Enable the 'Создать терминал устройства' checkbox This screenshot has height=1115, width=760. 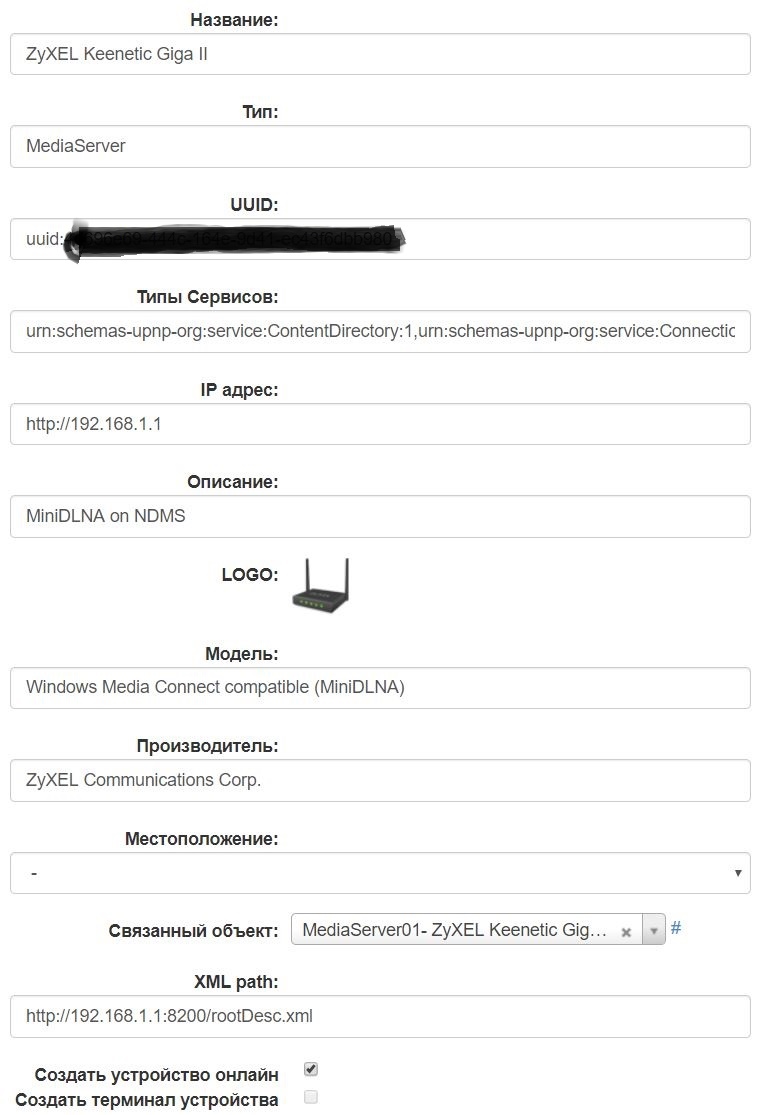click(x=311, y=1097)
